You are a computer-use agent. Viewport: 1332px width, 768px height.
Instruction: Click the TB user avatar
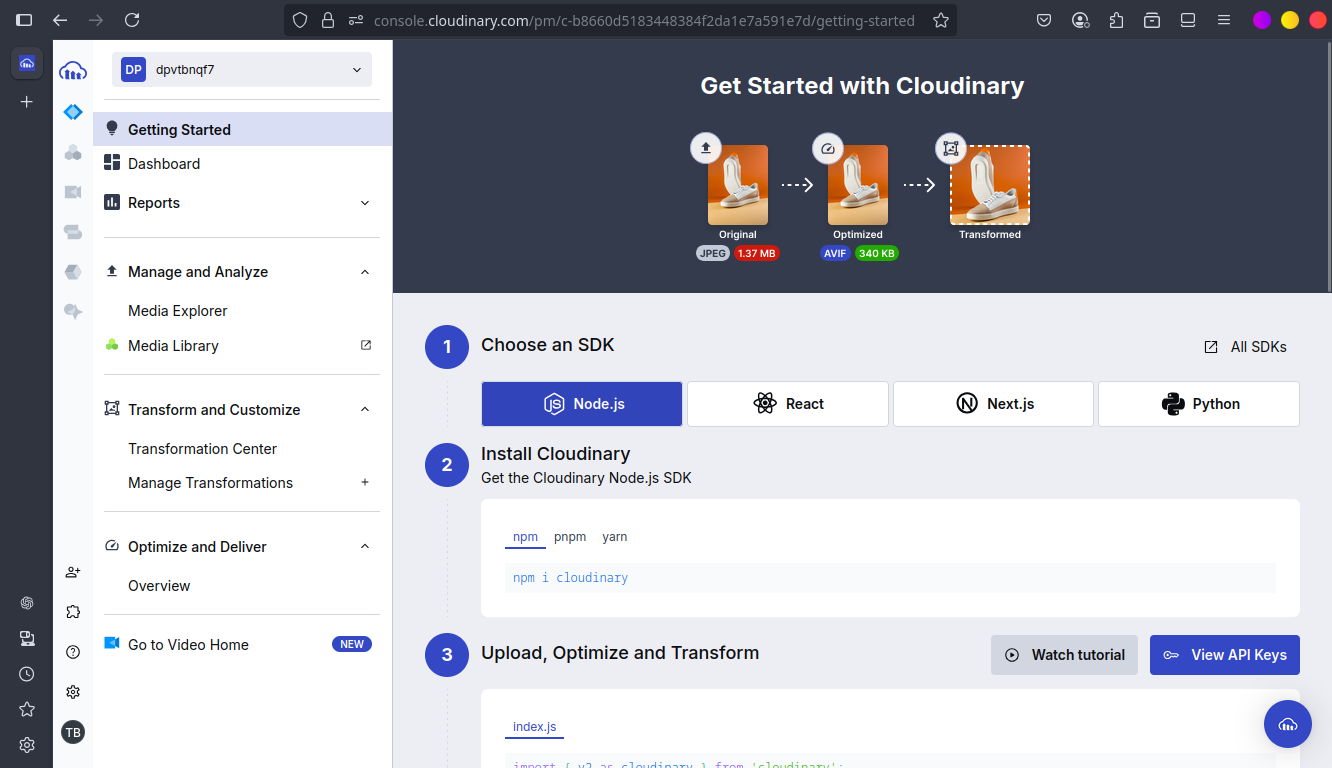(x=73, y=732)
